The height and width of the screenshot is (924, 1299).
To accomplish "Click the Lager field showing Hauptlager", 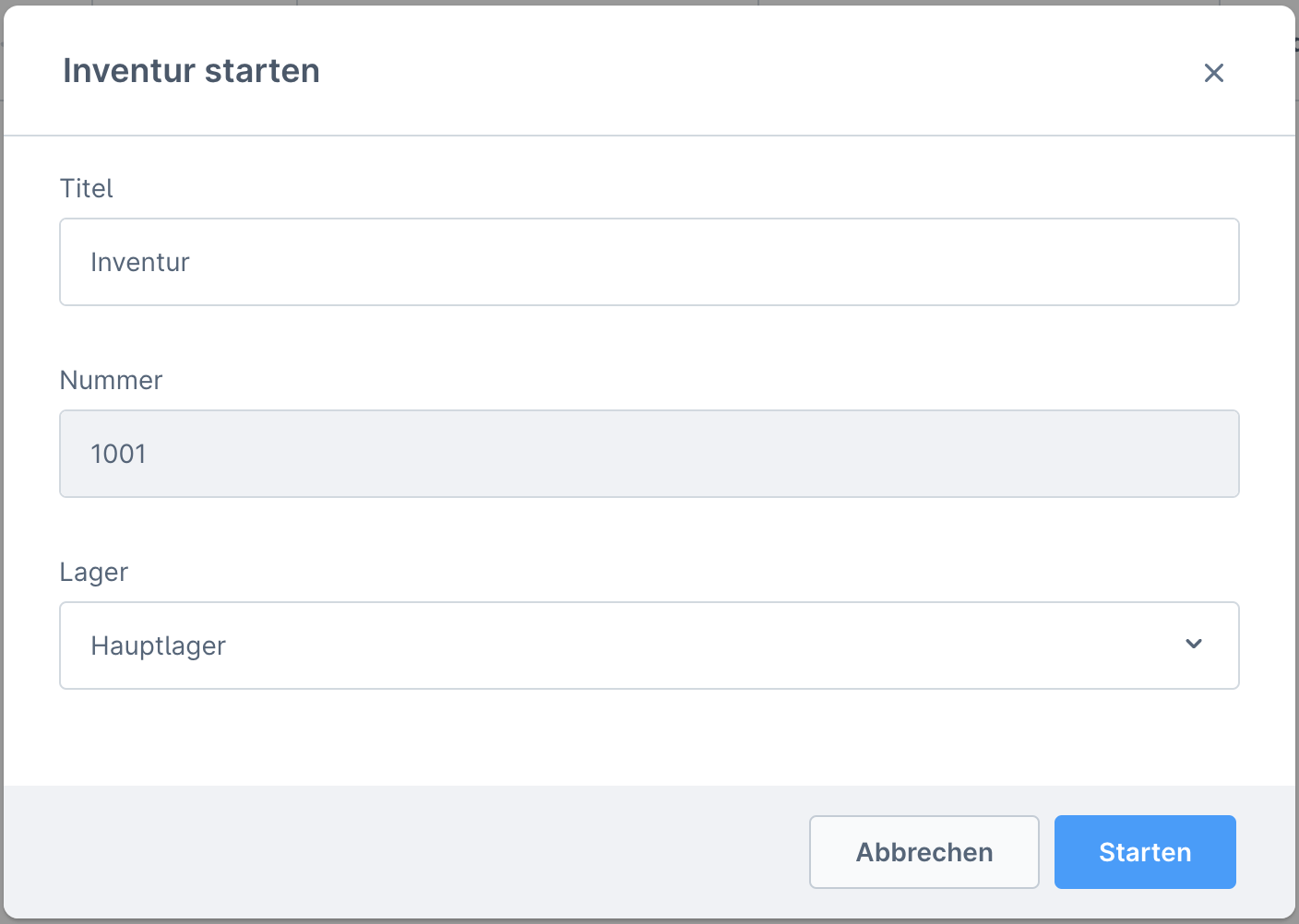I will [x=649, y=645].
